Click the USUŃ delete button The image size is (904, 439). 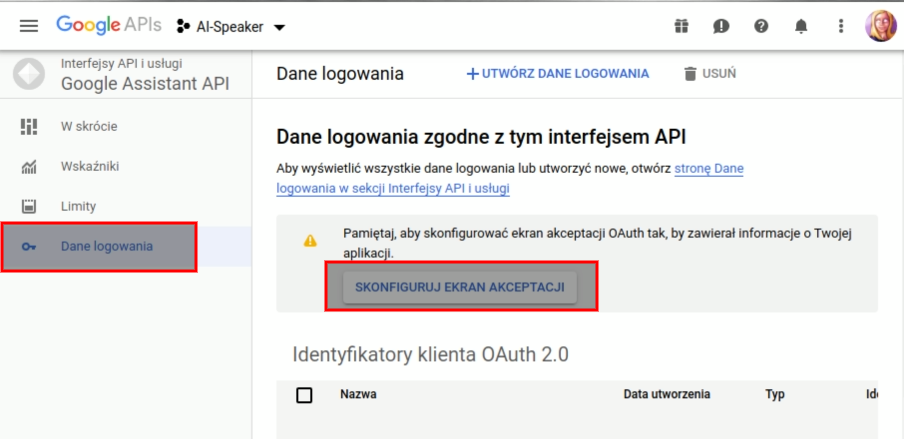(710, 74)
